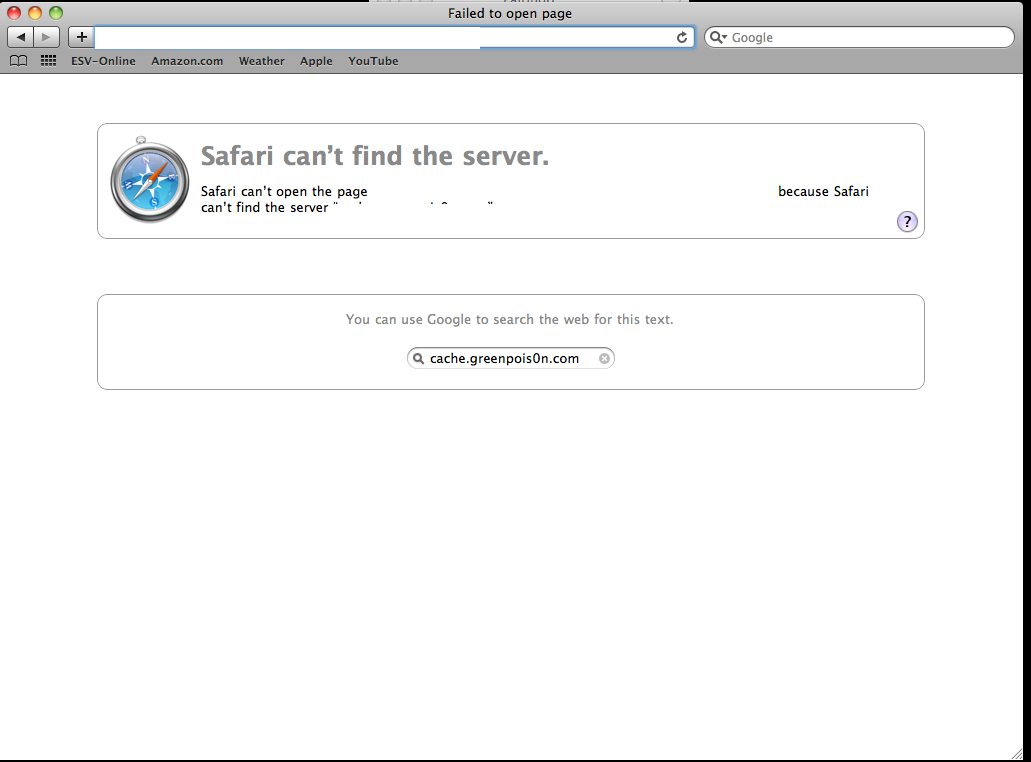The image size is (1031, 762).
Task: Focus the Google search field in toolbar
Action: pos(859,37)
